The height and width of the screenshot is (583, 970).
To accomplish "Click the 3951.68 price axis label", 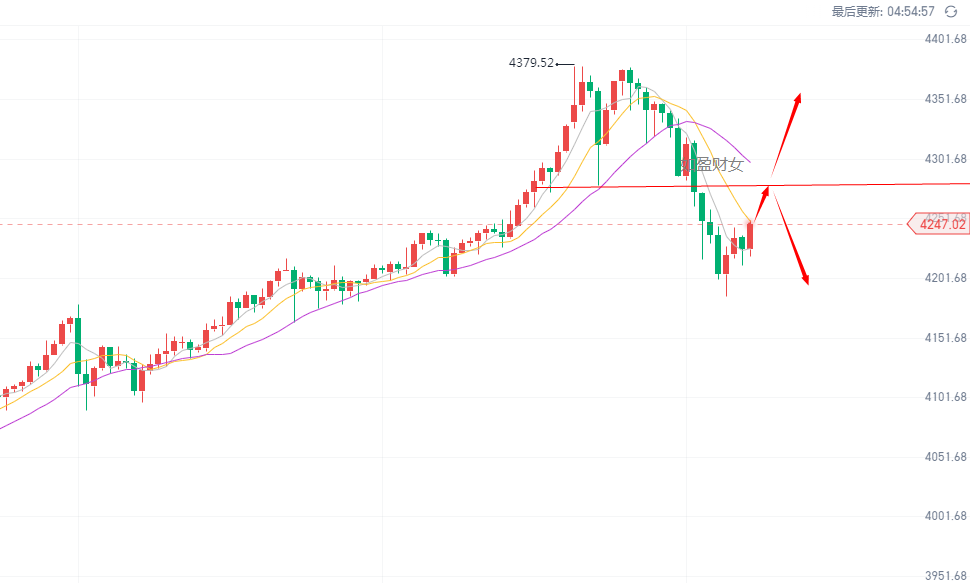I will pyautogui.click(x=945, y=575).
